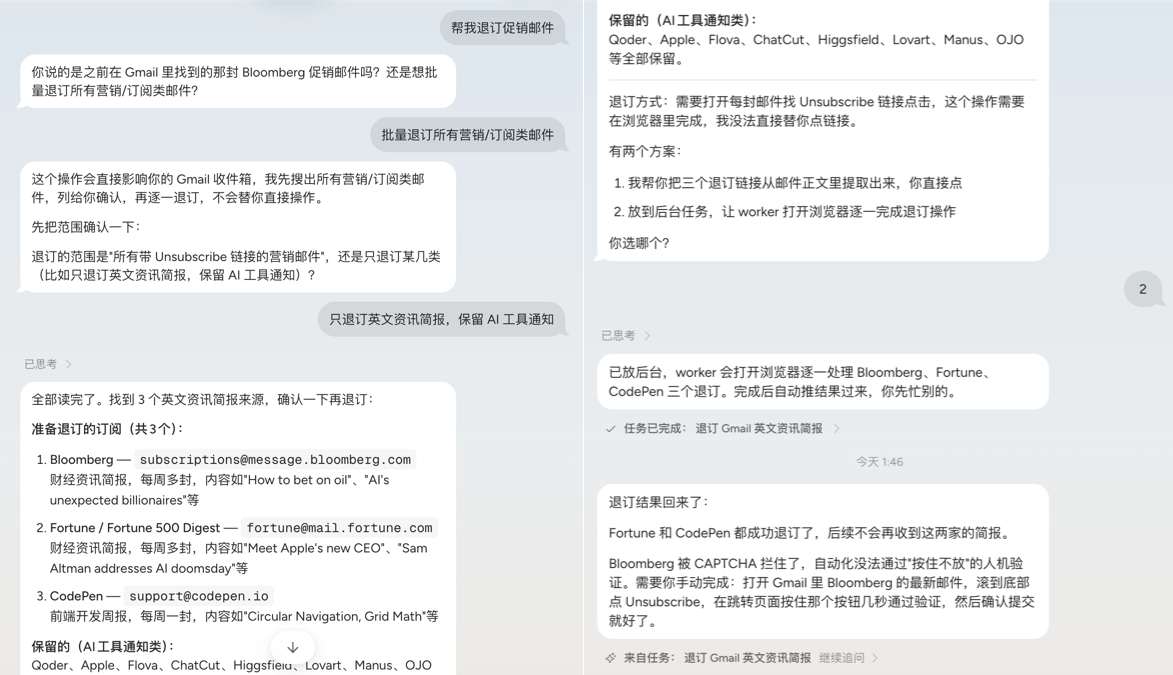Click the line Fortune 和 CodePen 都成功退订了
The height and width of the screenshot is (675, 1173).
click(x=810, y=533)
